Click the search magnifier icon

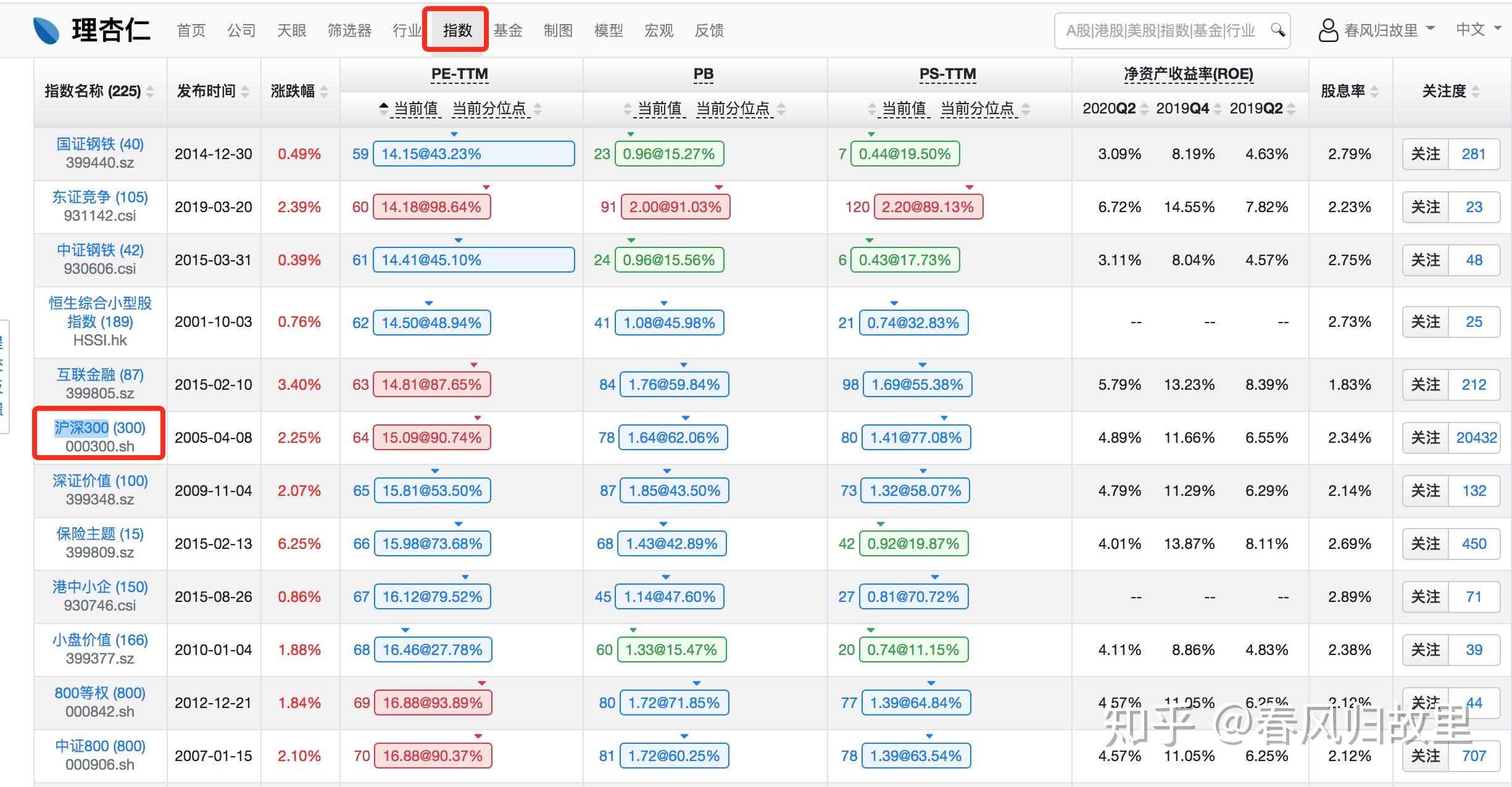(x=1277, y=30)
